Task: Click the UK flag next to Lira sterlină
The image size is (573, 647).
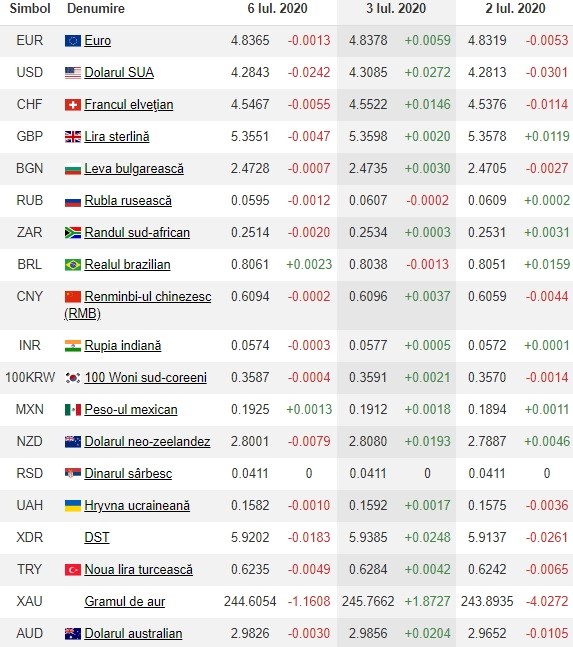Action: (73, 137)
